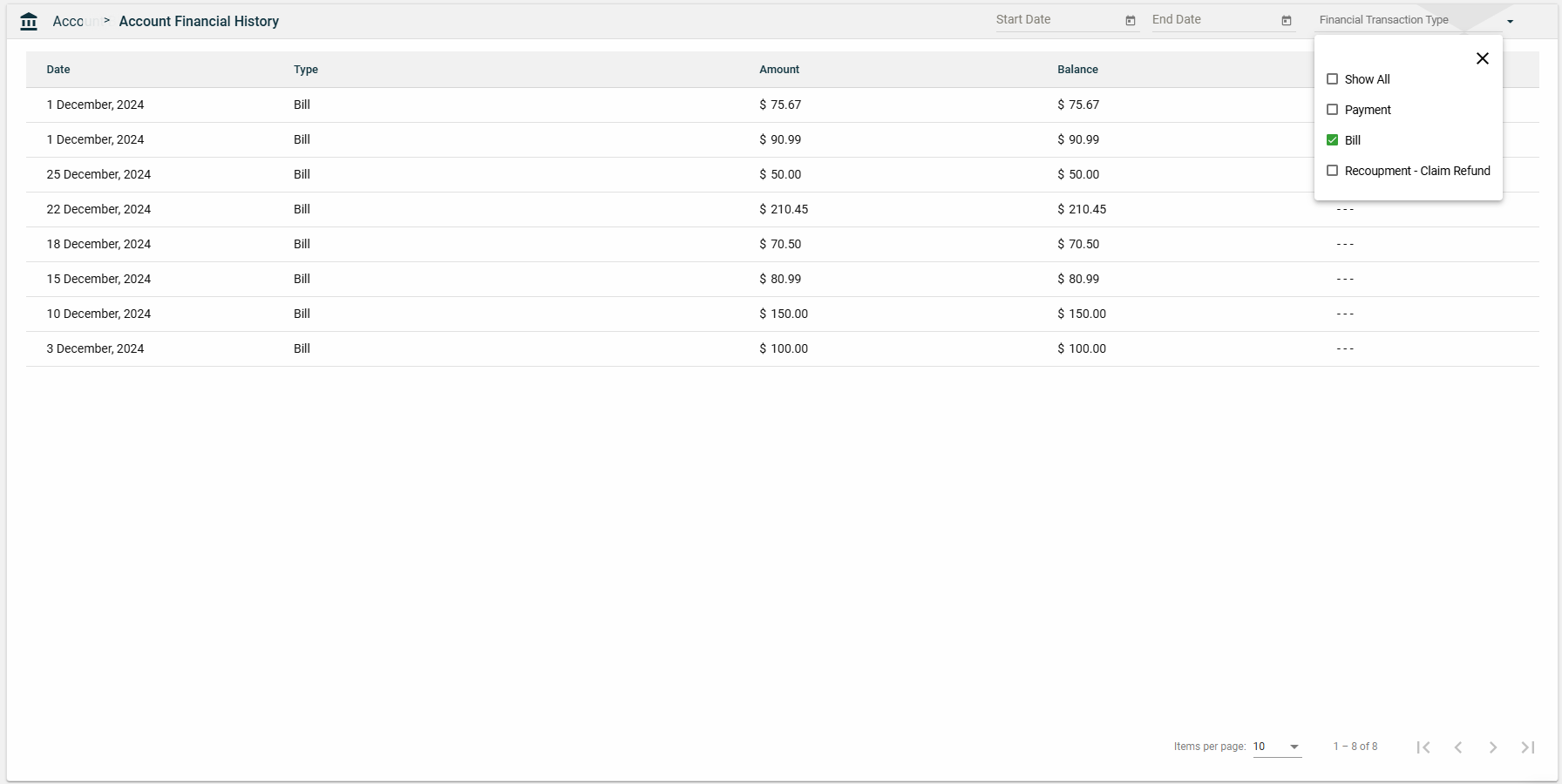Screen dimensions: 1562x784
Task: Close the transaction type filter popup
Action: (1482, 58)
